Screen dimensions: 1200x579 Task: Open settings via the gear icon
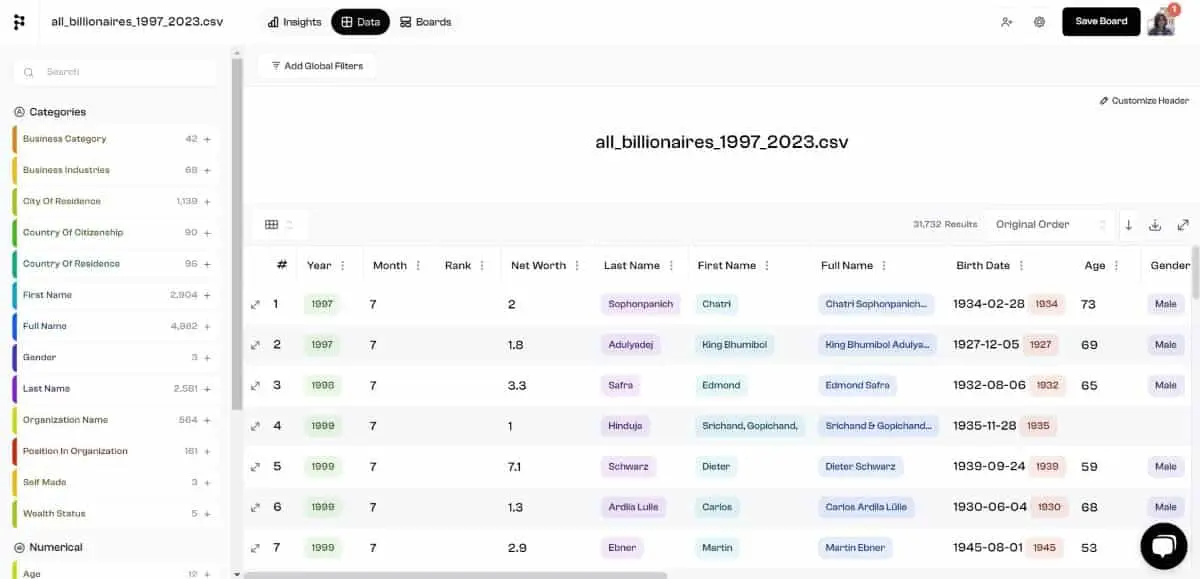pyautogui.click(x=1038, y=21)
